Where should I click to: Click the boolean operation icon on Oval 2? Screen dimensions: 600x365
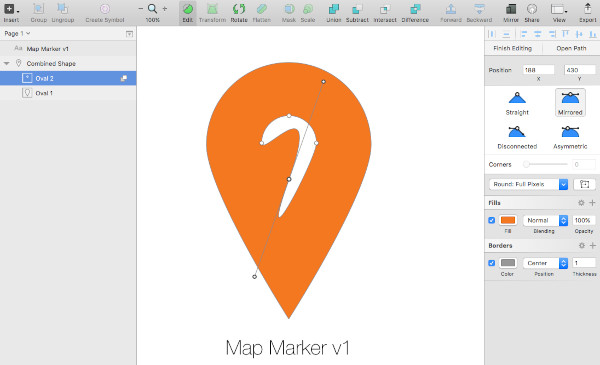click(124, 78)
